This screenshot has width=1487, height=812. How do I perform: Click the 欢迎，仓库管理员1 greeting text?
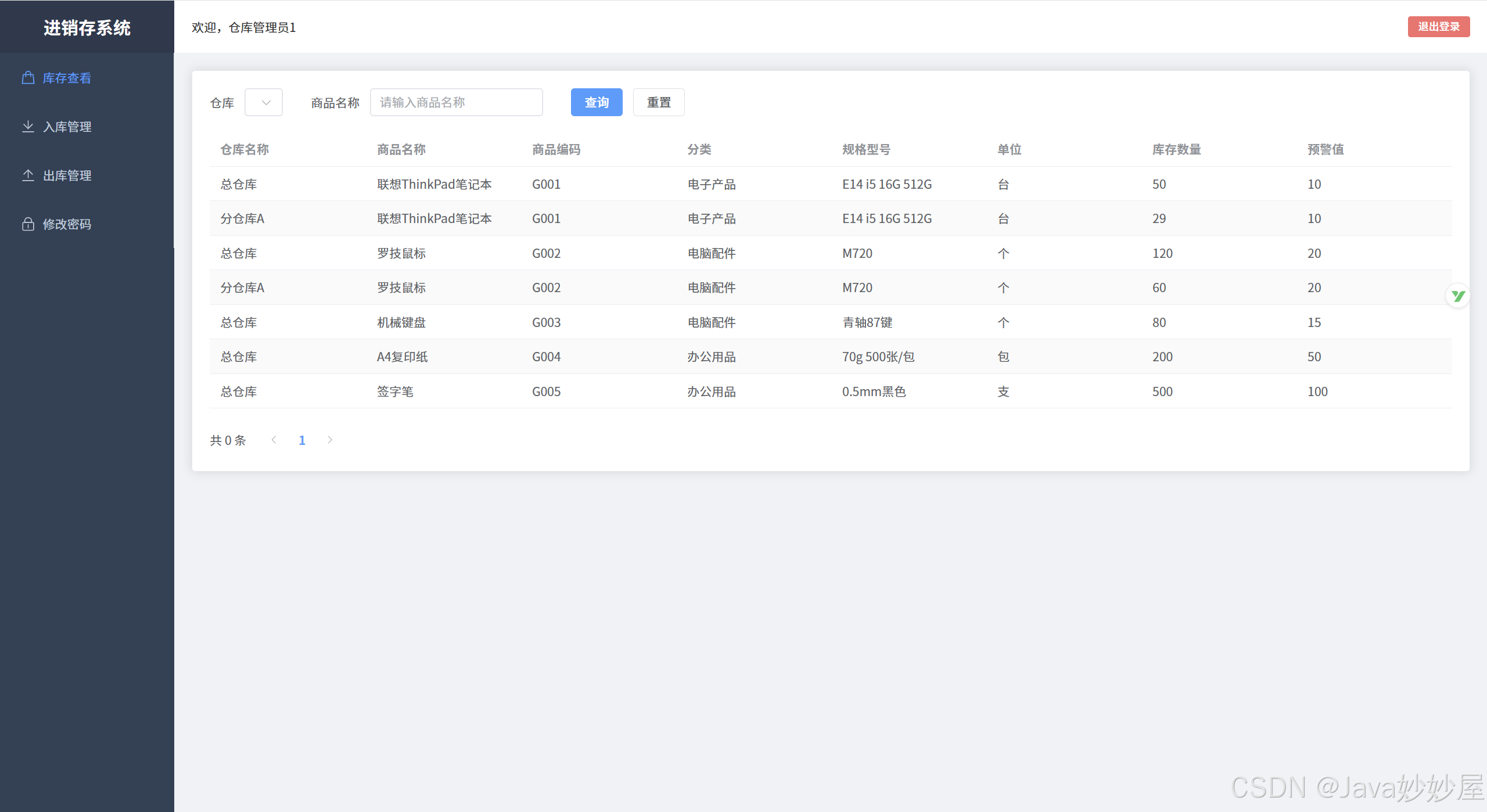(x=244, y=27)
